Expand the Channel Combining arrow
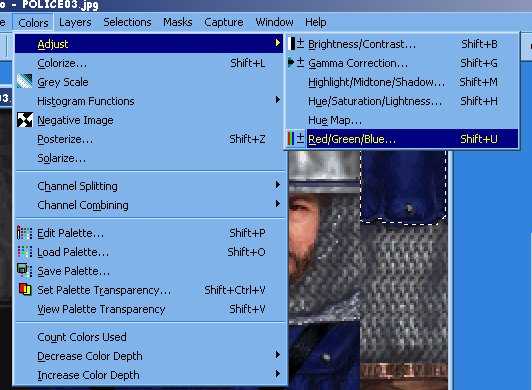 click(x=278, y=204)
